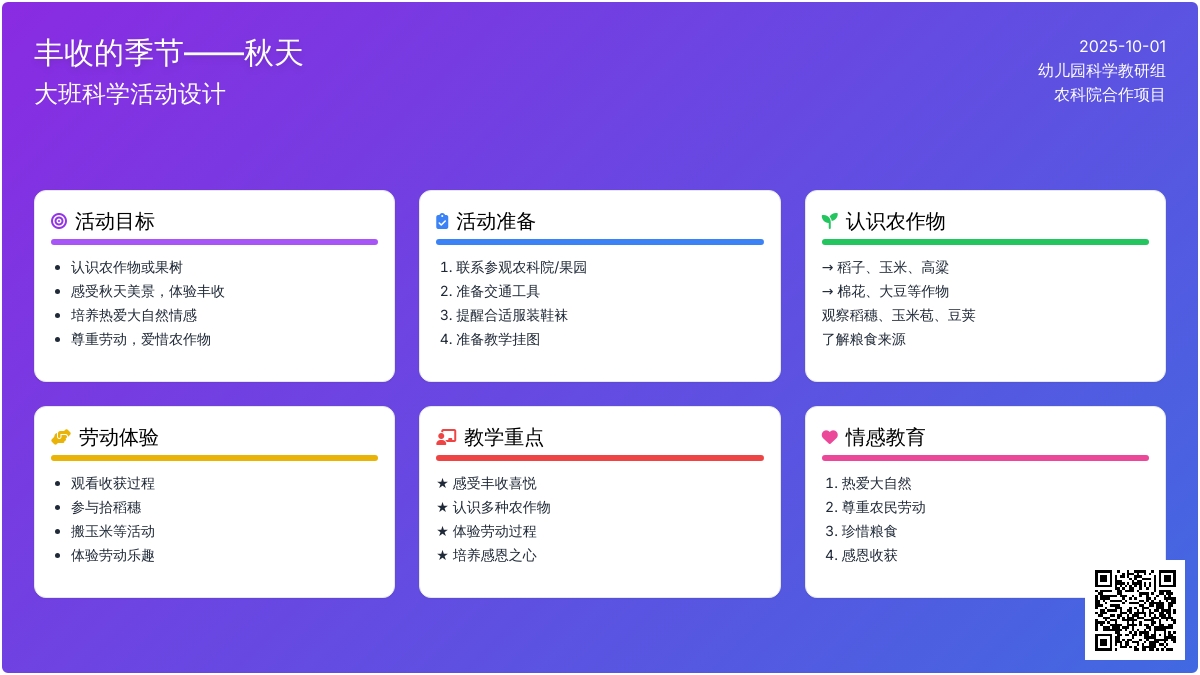1200x675 pixels.
Task: Click the bullet 参与拾稻穗
Action: click(x=106, y=507)
